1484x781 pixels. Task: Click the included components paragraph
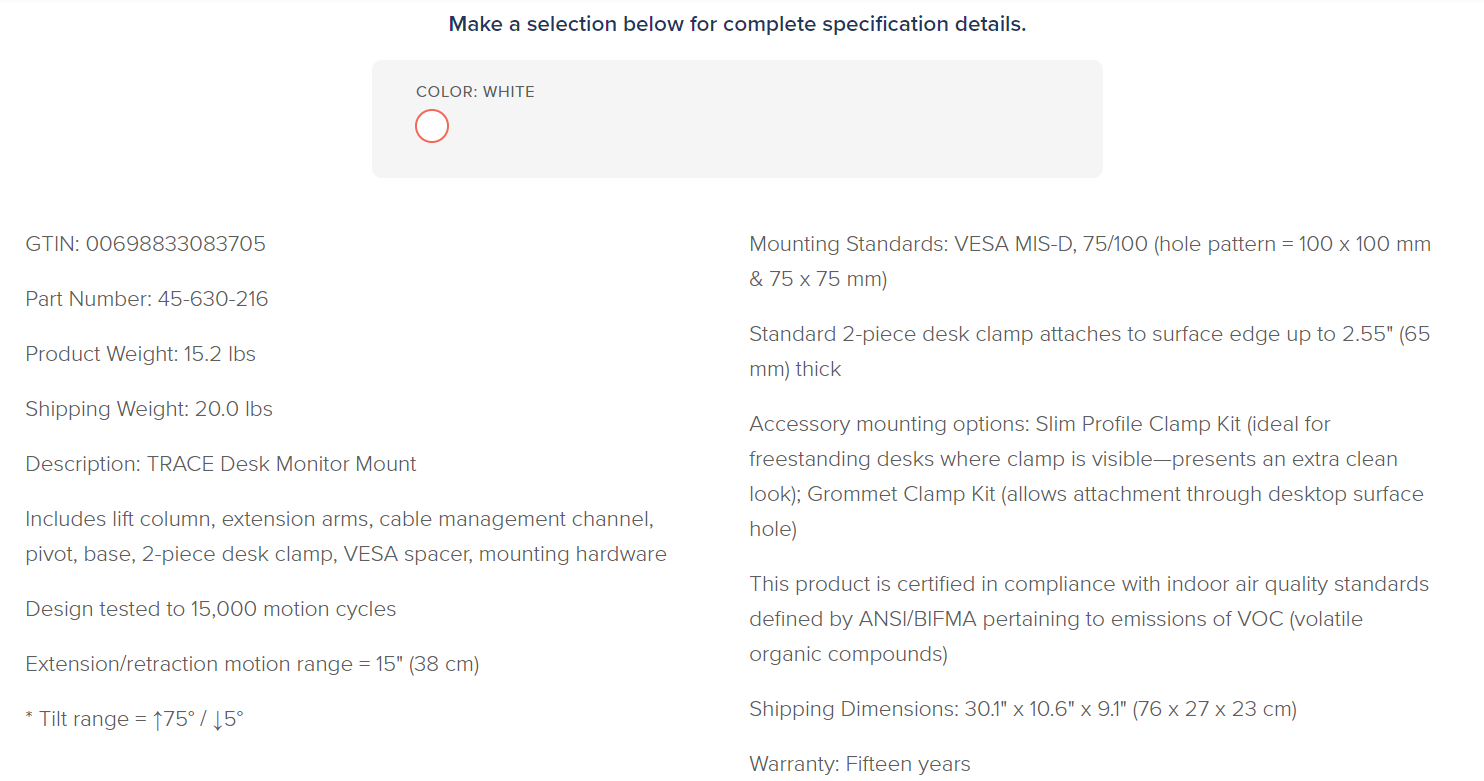pos(346,537)
